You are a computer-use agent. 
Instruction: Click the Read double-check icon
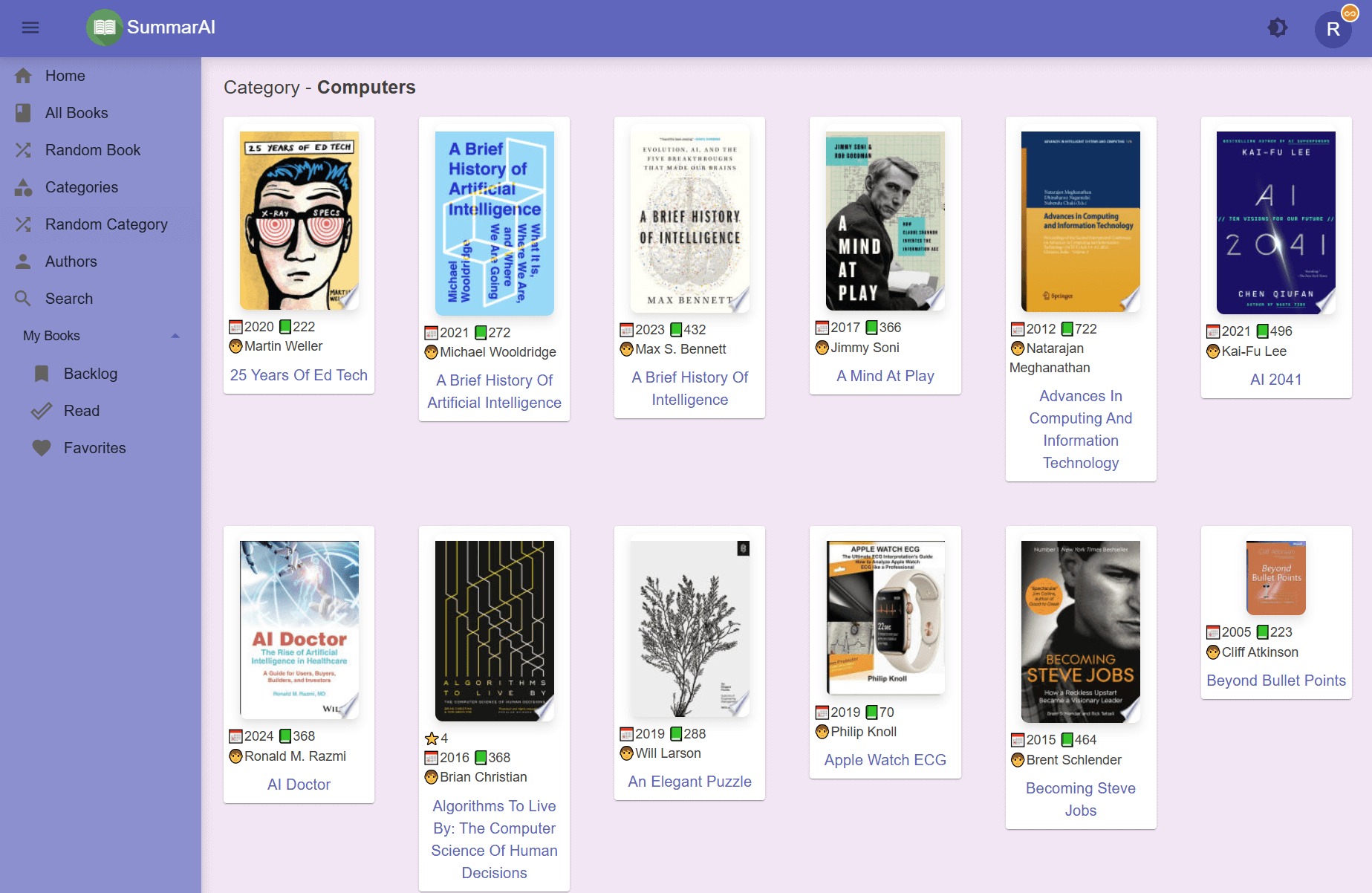42,411
